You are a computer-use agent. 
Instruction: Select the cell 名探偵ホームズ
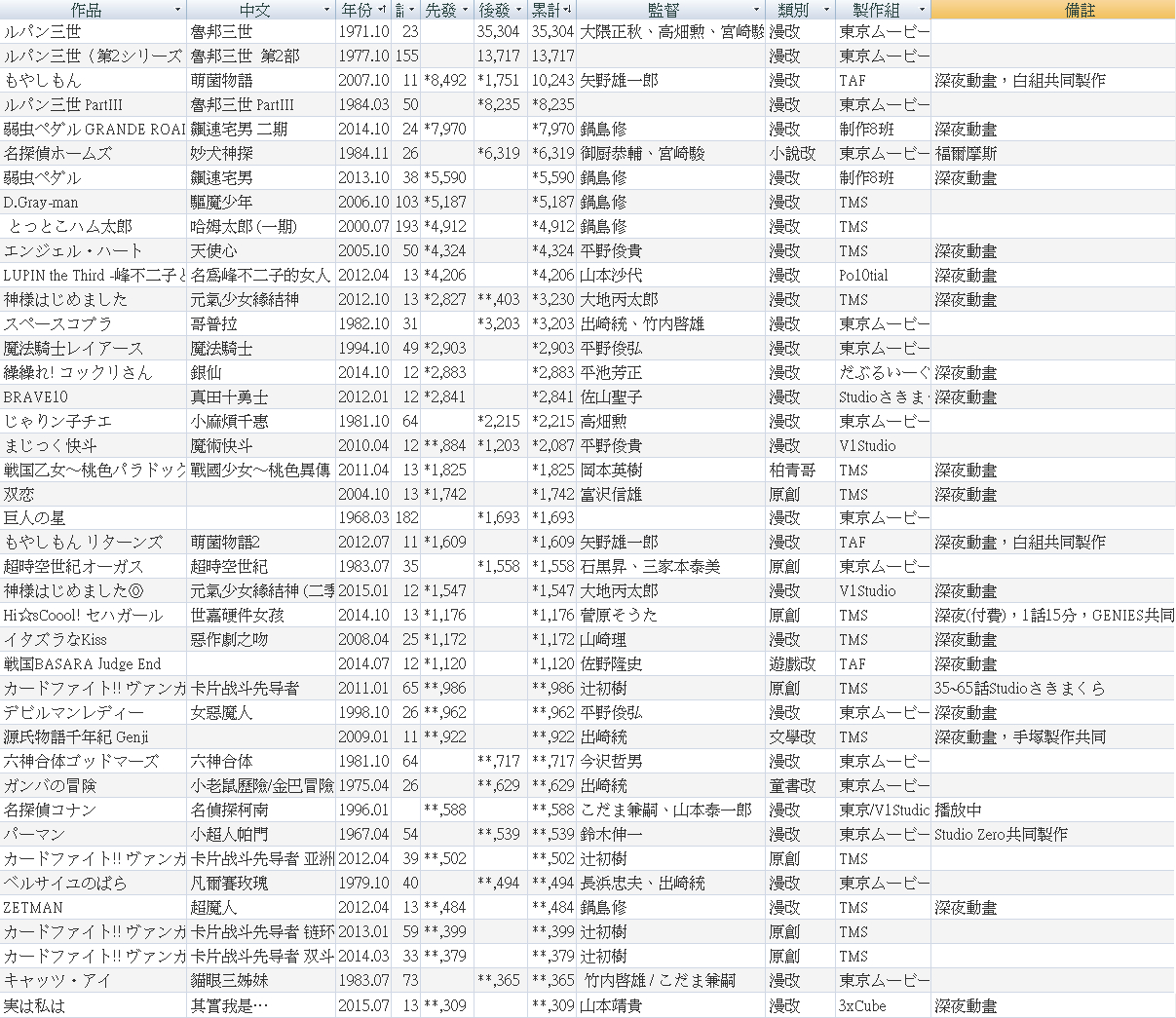[94, 153]
